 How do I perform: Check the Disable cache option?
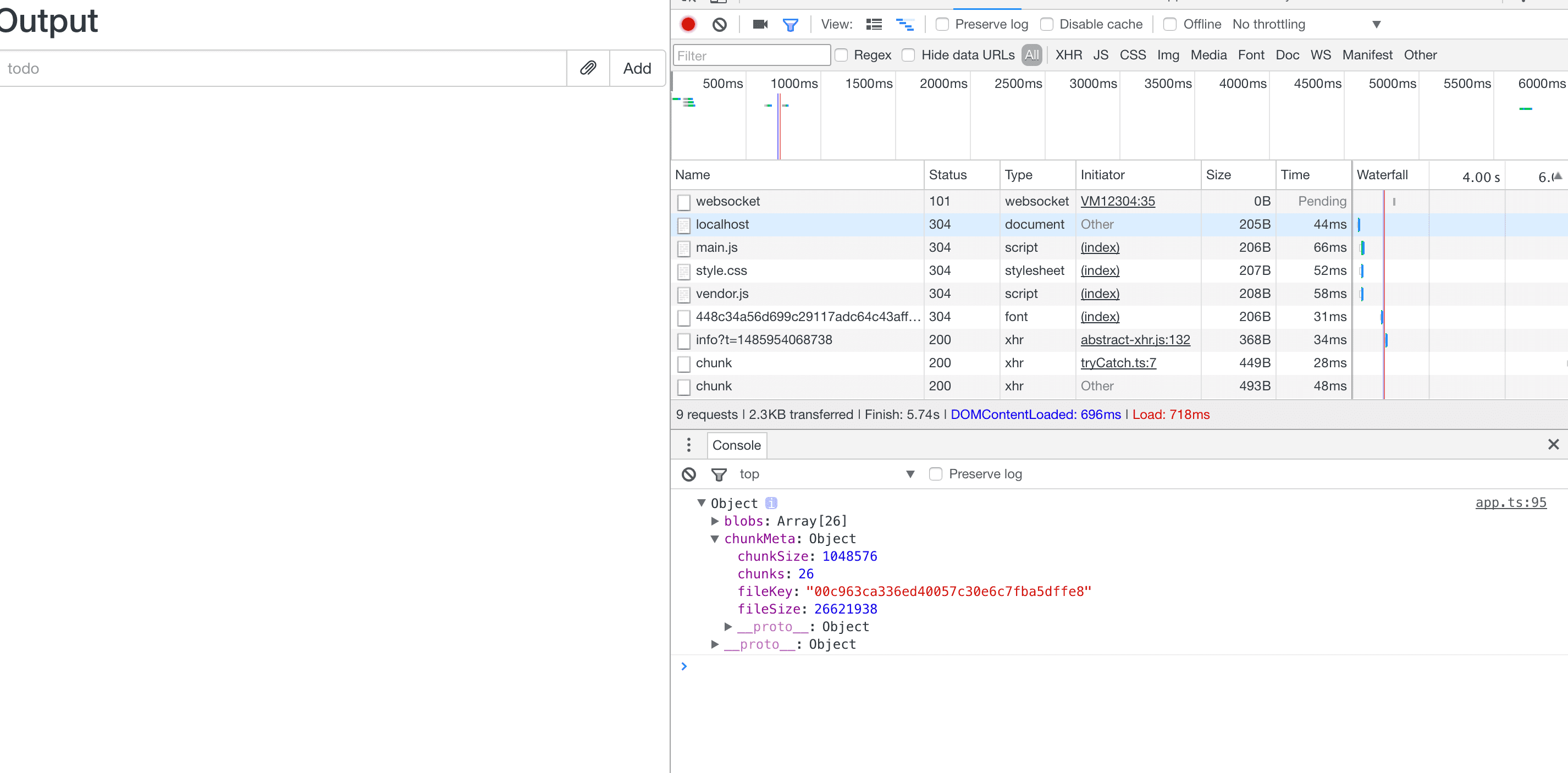[1046, 24]
